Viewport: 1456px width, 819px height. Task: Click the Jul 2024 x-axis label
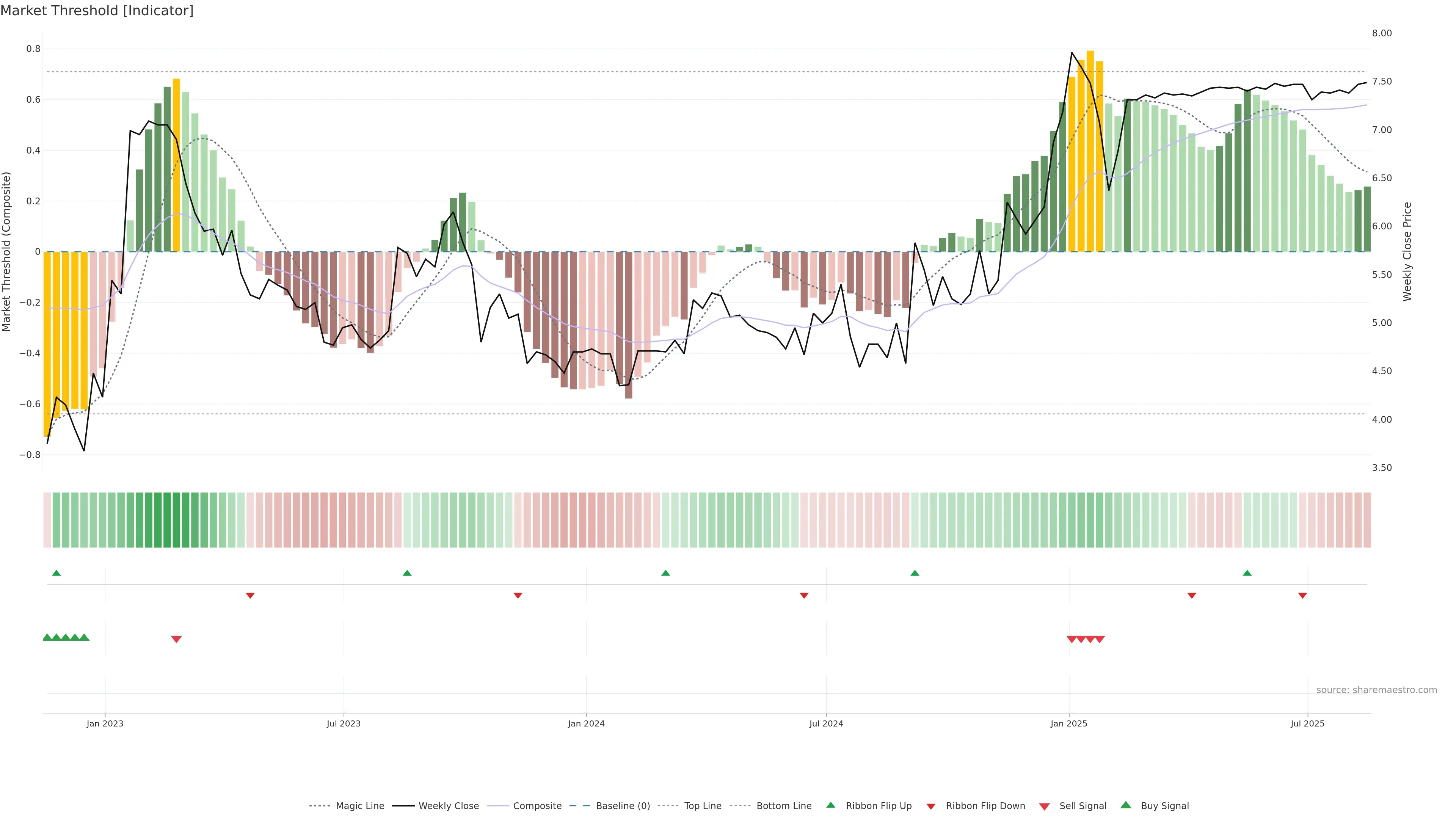tap(826, 723)
